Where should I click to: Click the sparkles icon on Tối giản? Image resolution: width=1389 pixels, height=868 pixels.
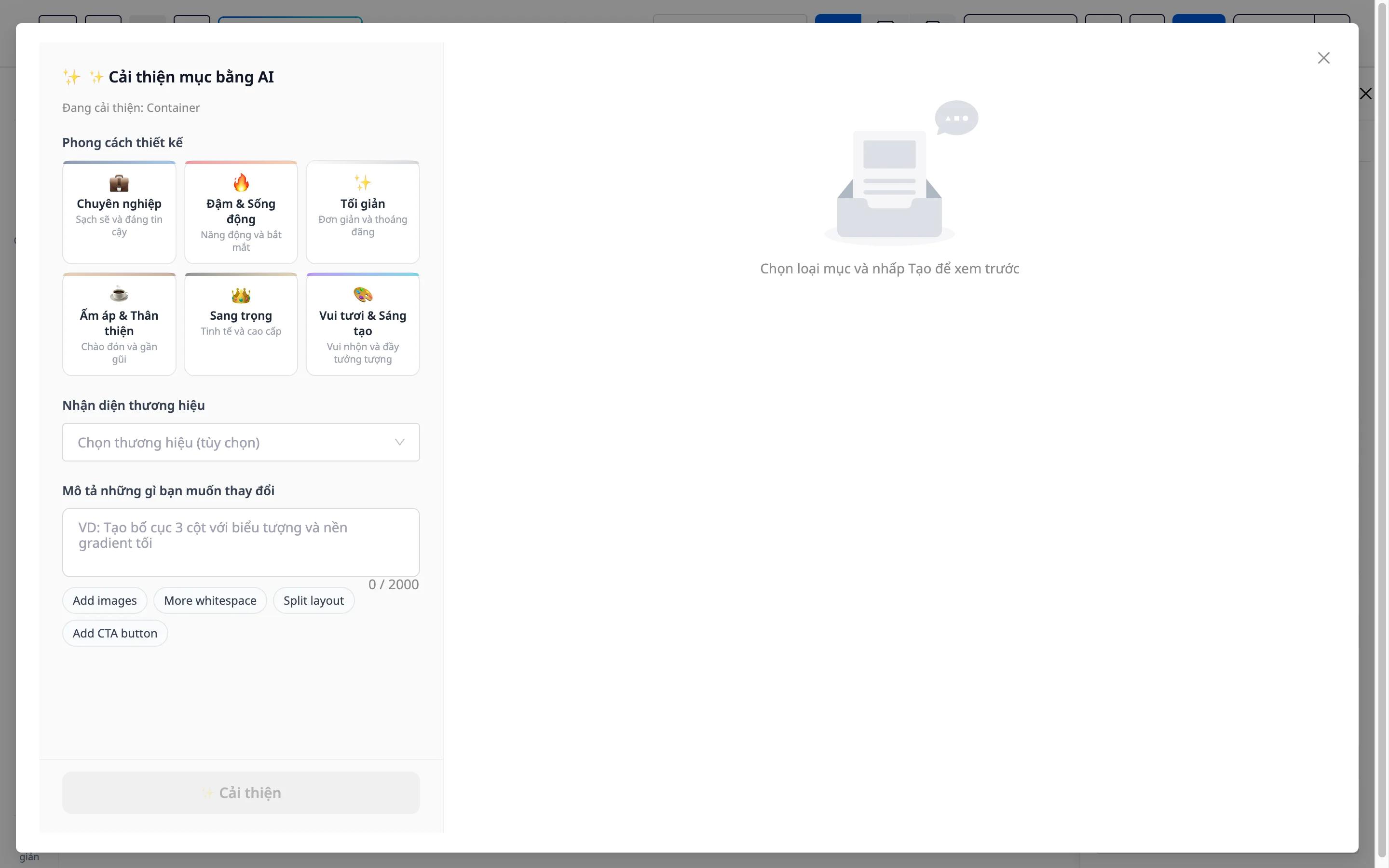[363, 183]
